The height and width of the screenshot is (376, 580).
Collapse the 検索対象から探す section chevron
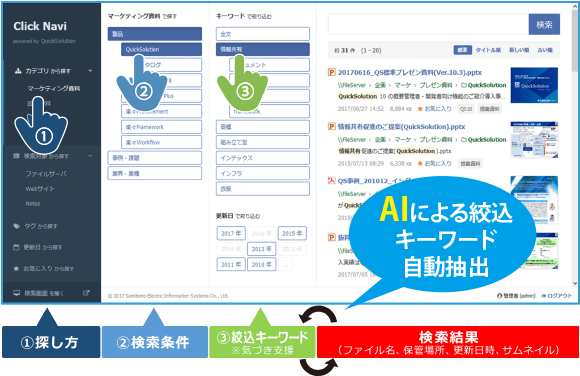coord(90,156)
